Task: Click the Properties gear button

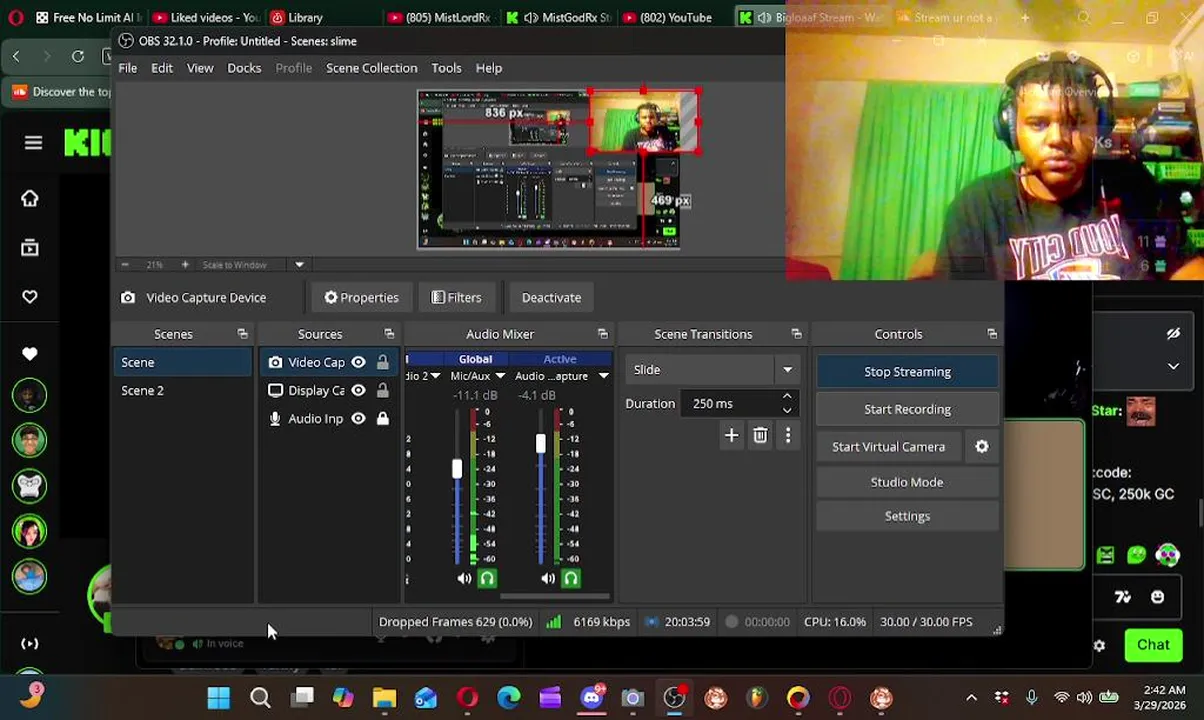Action: (361, 298)
